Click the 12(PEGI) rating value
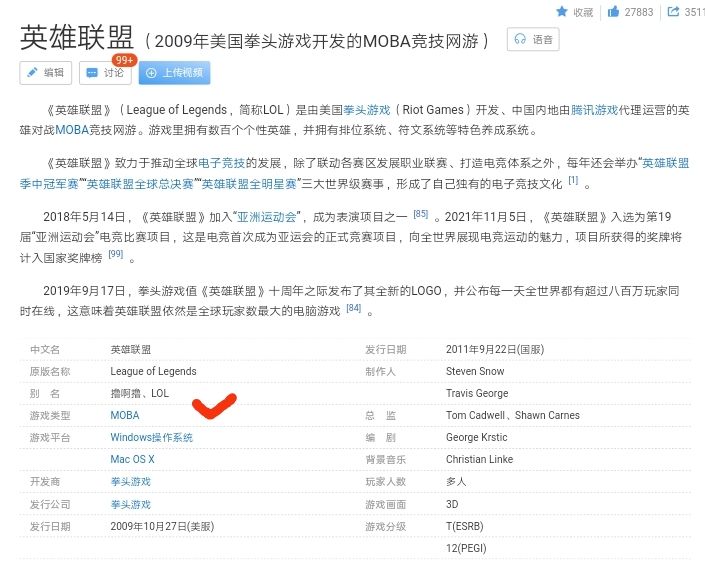This screenshot has width=705, height=582. (x=466, y=548)
